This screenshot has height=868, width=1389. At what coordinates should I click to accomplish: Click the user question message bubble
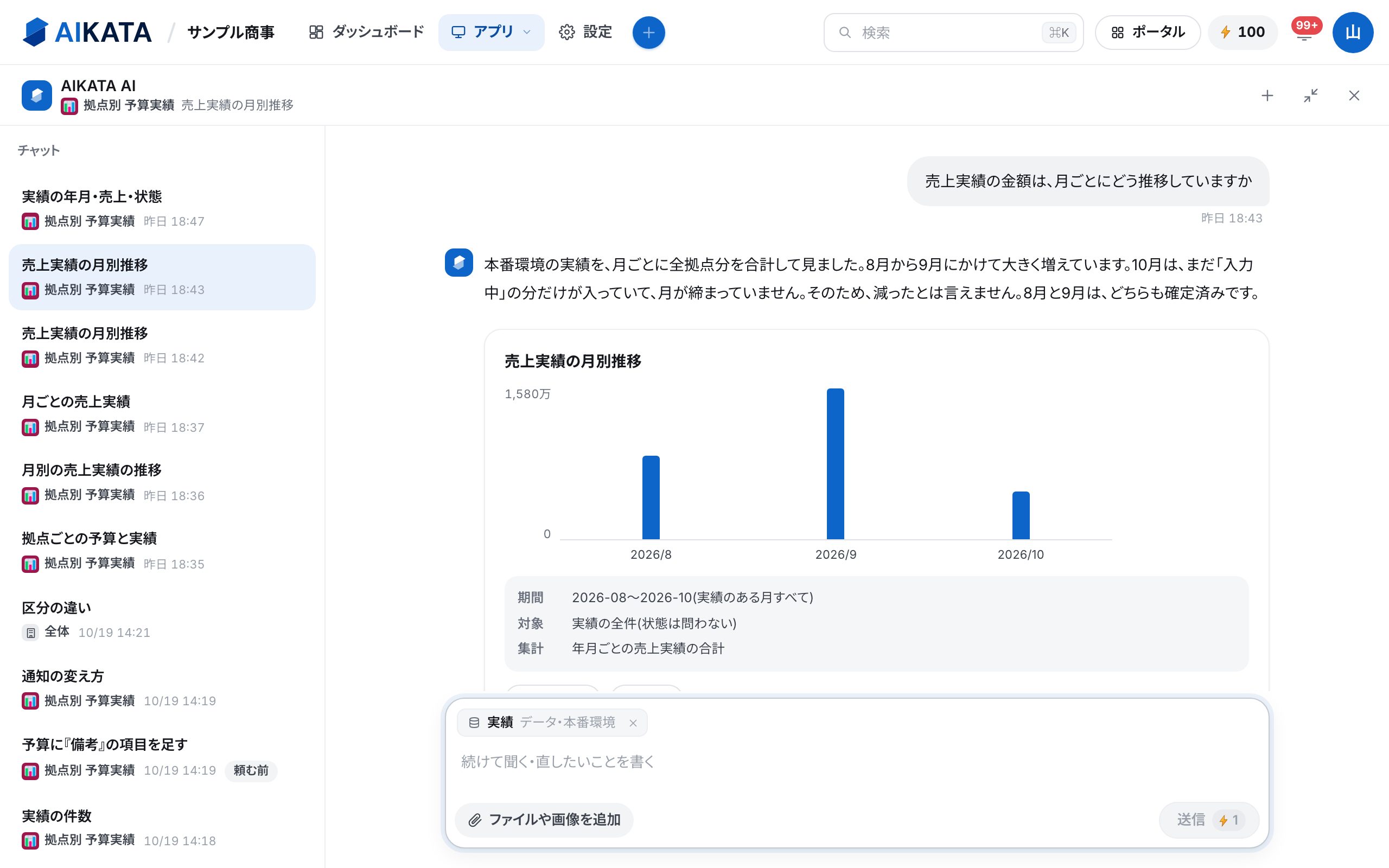pos(1088,181)
